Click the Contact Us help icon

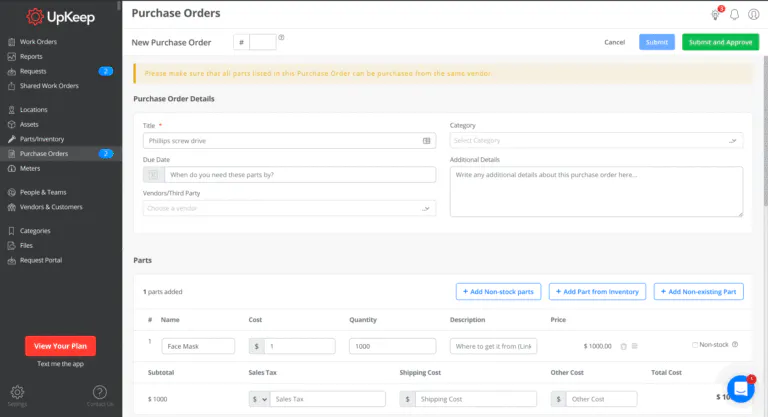tap(100, 392)
